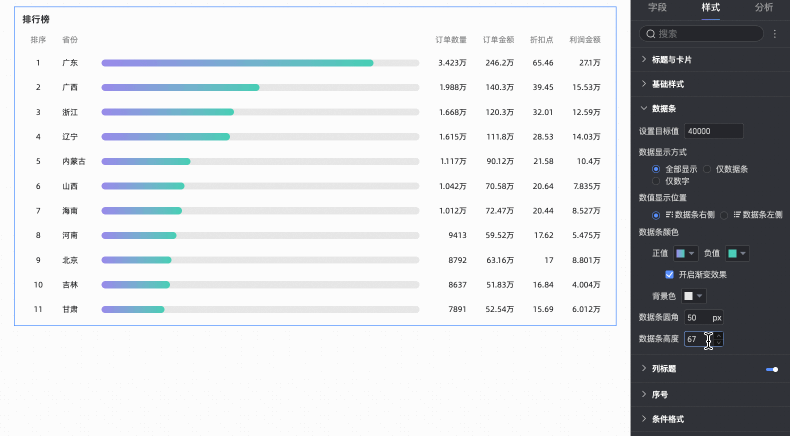The height and width of the screenshot is (436, 790).
Task: Select the 数据条左侧 position radio
Action: click(x=724, y=215)
